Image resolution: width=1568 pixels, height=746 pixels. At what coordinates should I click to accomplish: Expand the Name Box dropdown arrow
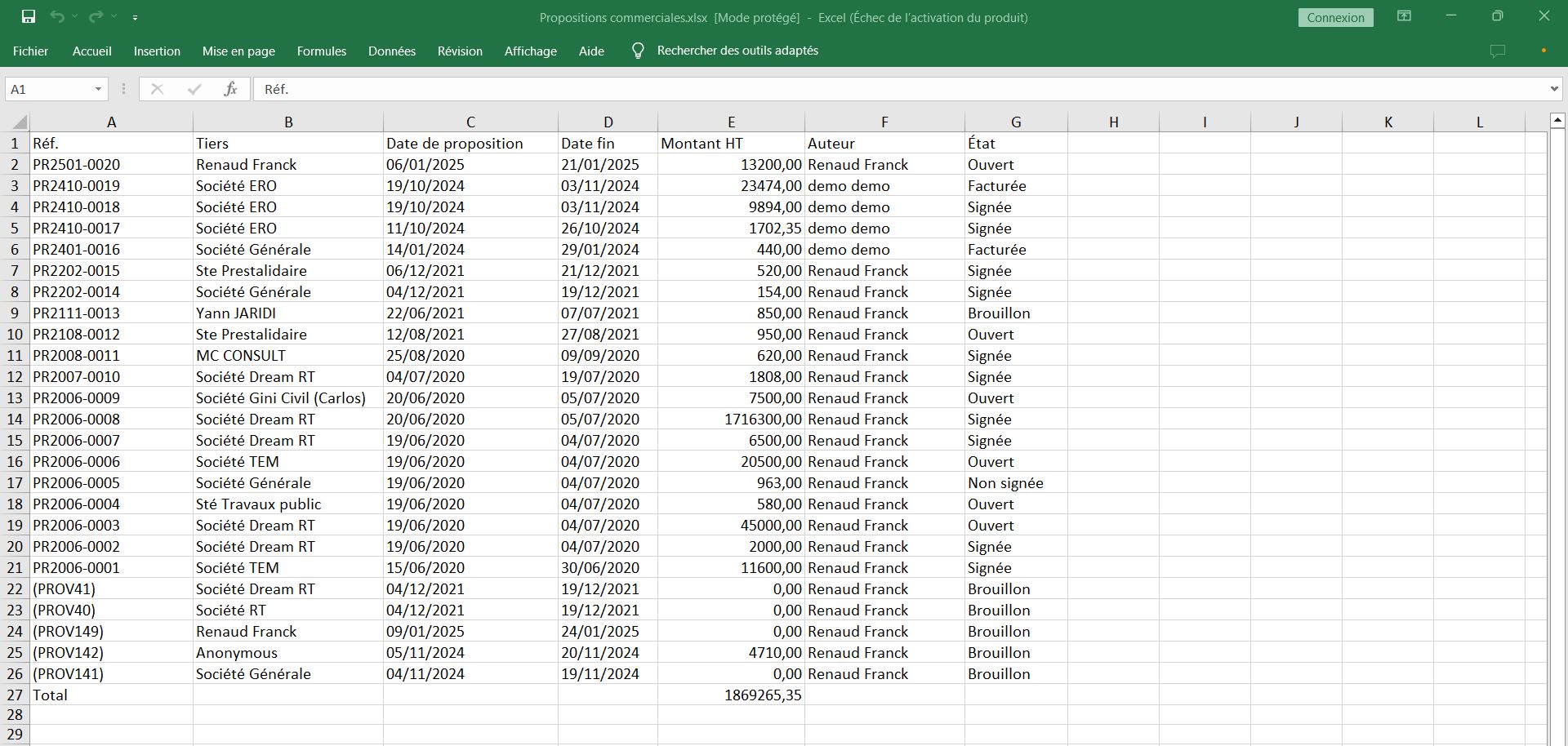coord(98,89)
